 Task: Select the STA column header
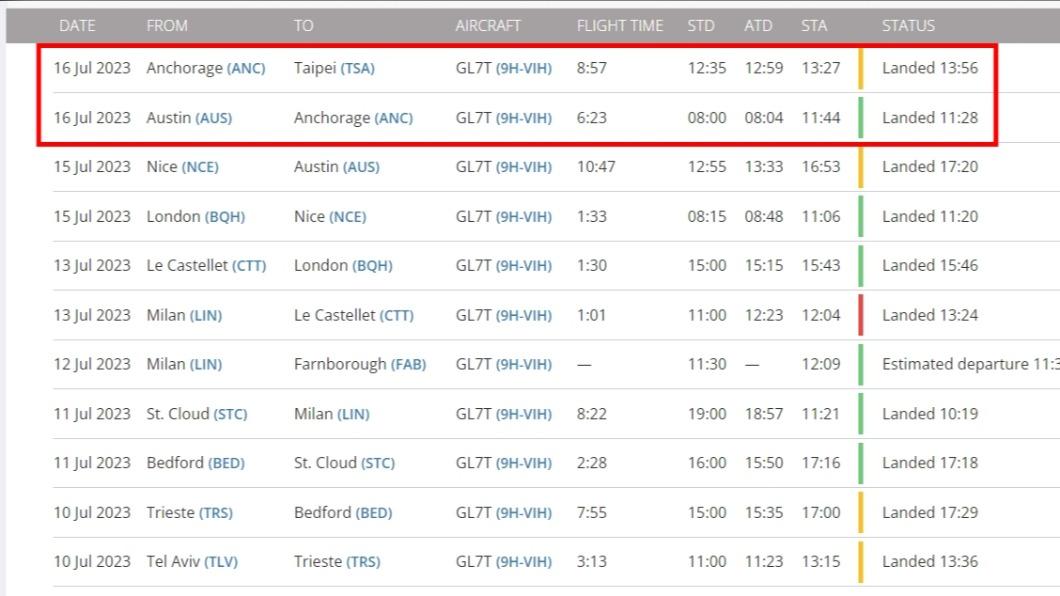click(x=814, y=26)
